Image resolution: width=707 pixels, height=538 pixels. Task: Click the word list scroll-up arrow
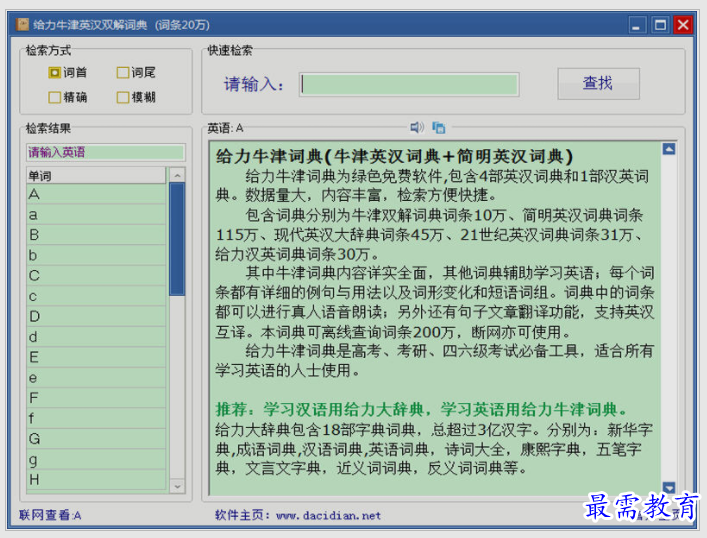pos(177,175)
